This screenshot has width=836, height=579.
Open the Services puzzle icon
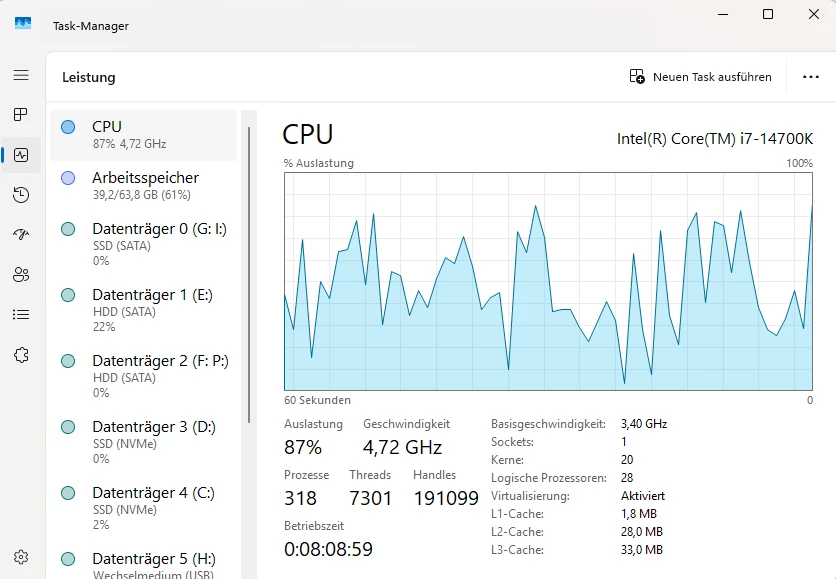(x=21, y=355)
